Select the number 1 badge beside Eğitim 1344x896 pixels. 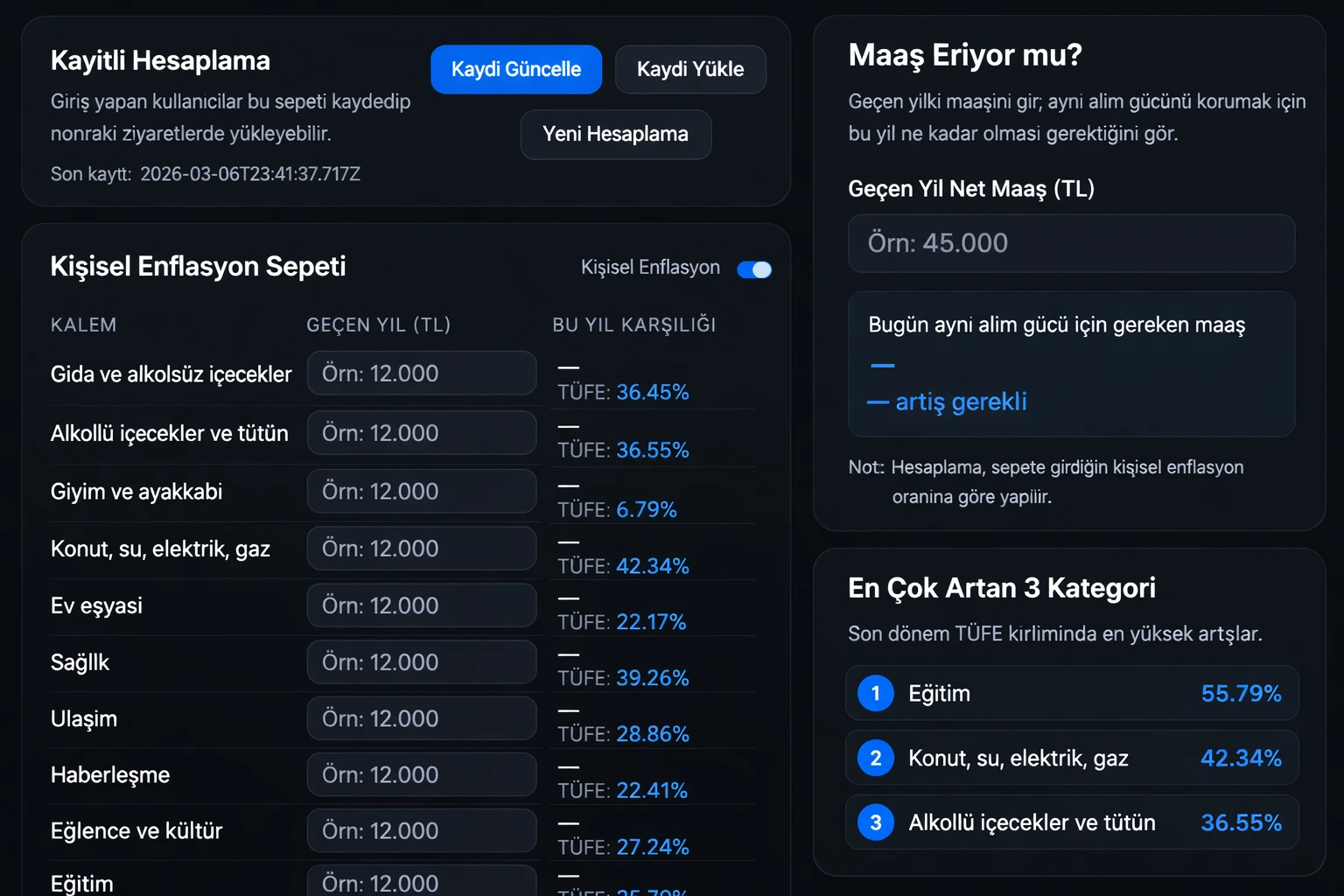pyautogui.click(x=874, y=693)
